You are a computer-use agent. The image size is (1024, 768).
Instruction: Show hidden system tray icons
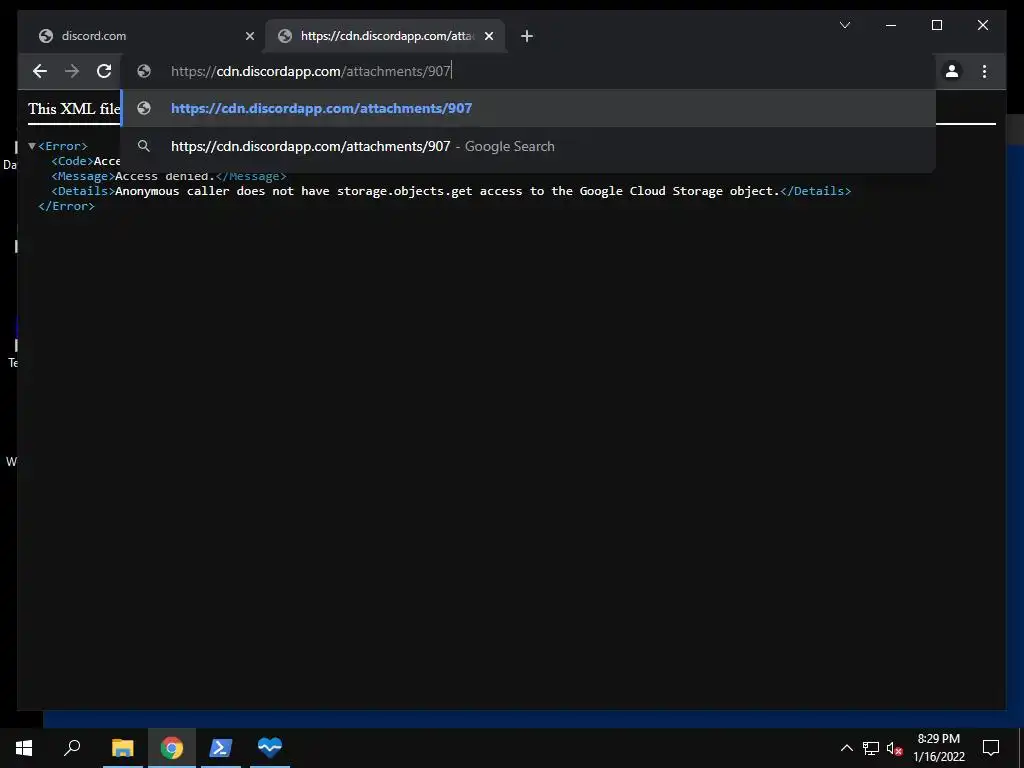(x=846, y=748)
